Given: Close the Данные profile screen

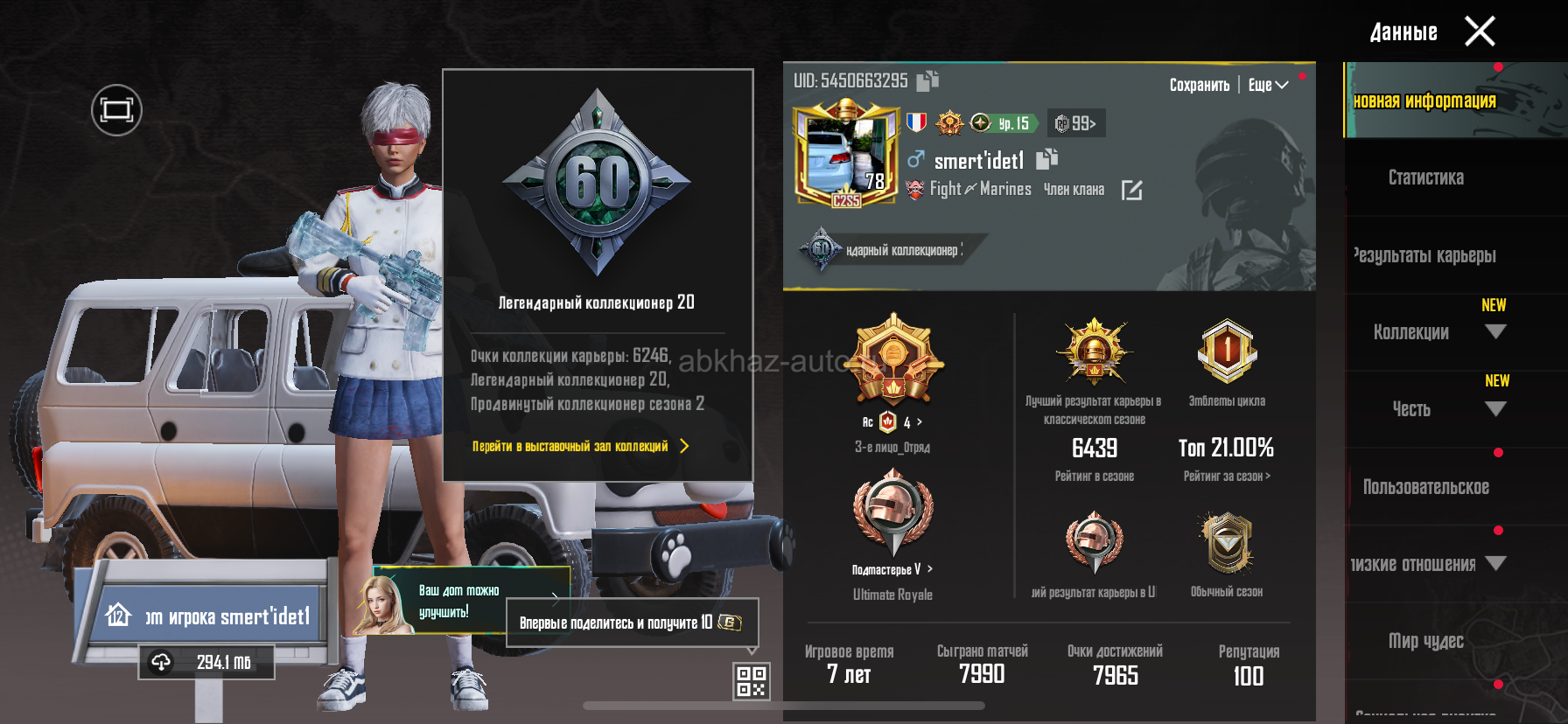Looking at the screenshot, I should click(1480, 31).
